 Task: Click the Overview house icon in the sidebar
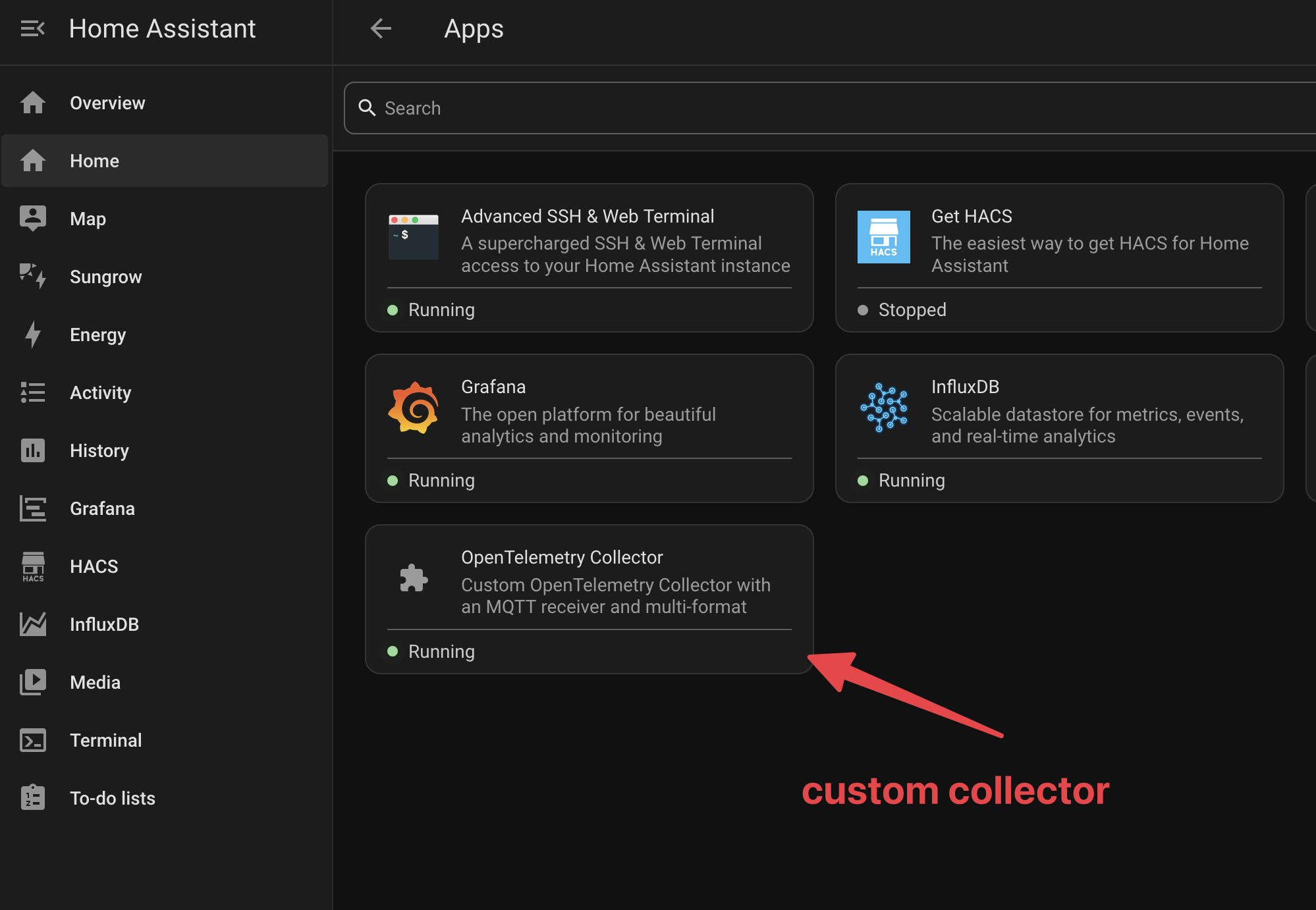click(x=32, y=103)
